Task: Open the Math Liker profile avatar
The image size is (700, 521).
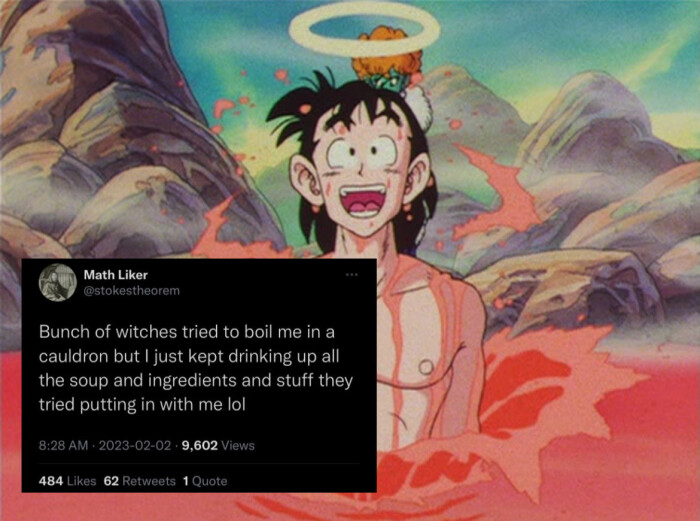Action: 58,283
